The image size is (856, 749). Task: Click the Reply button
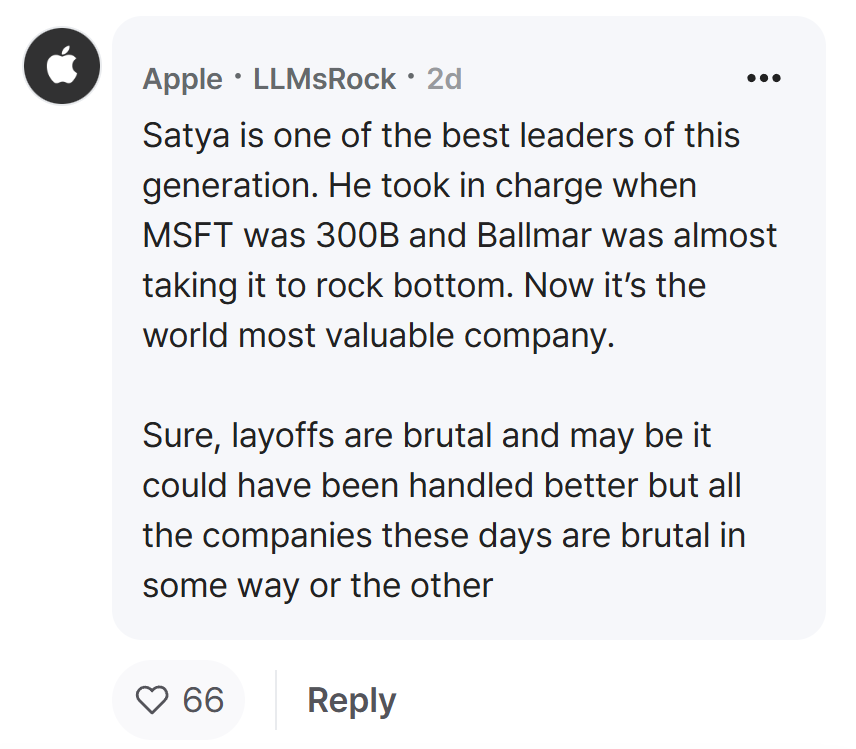(352, 700)
